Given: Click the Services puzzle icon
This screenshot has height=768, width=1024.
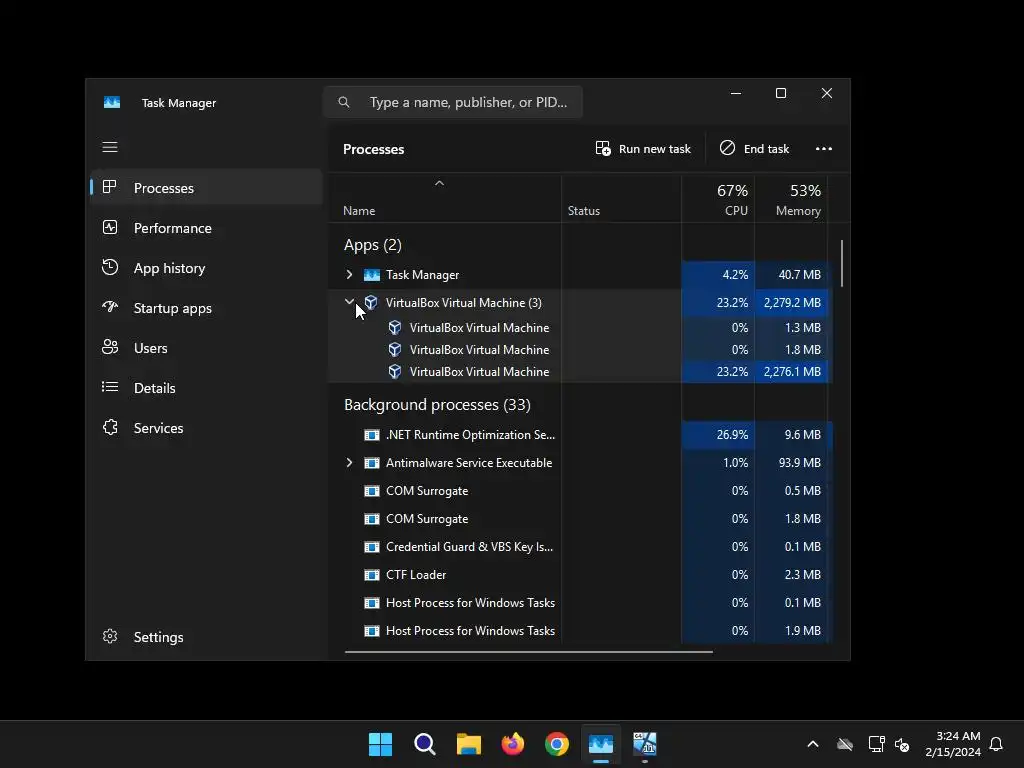Looking at the screenshot, I should 110,427.
